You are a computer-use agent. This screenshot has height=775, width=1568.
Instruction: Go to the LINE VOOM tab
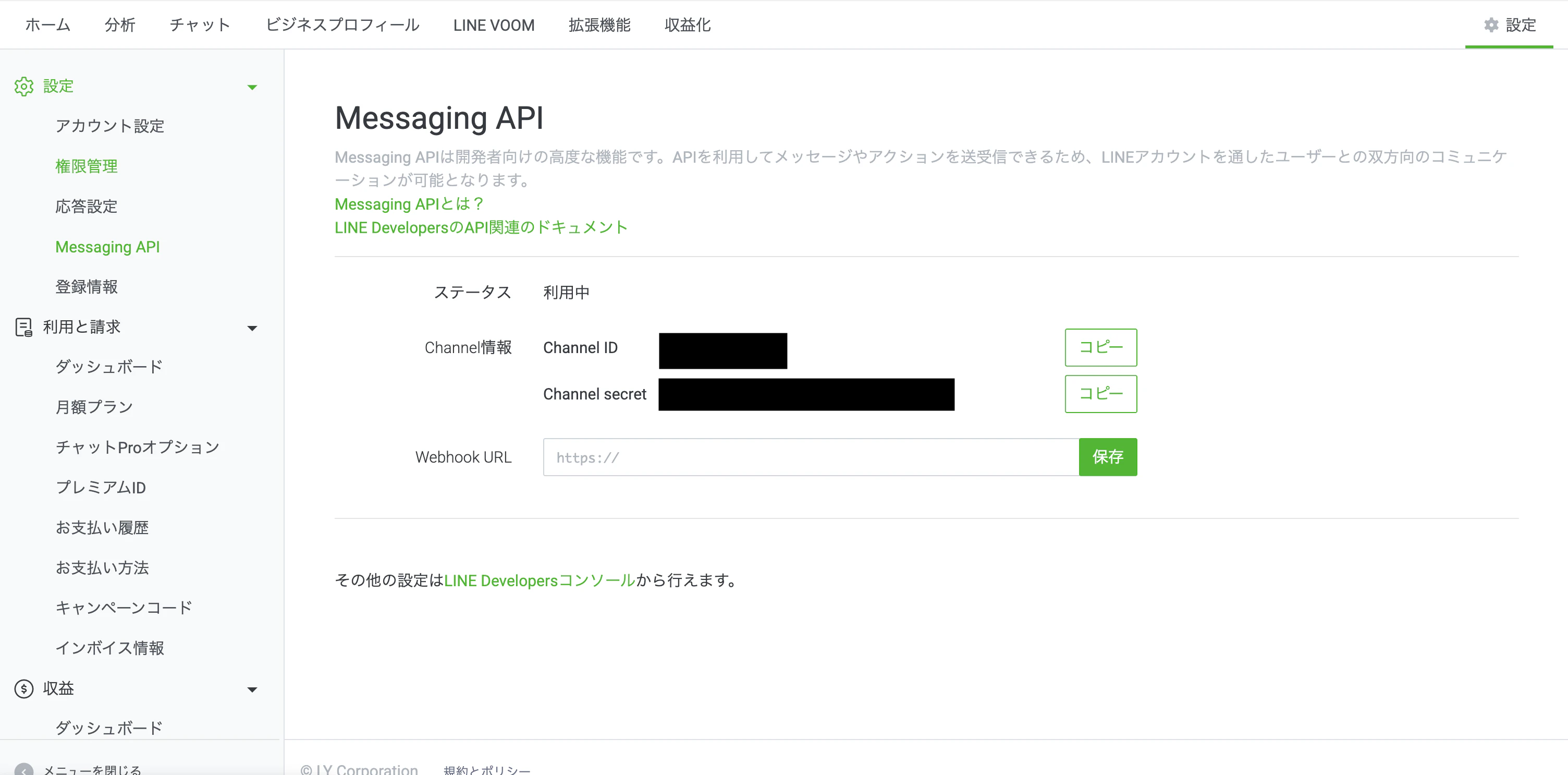(x=494, y=25)
